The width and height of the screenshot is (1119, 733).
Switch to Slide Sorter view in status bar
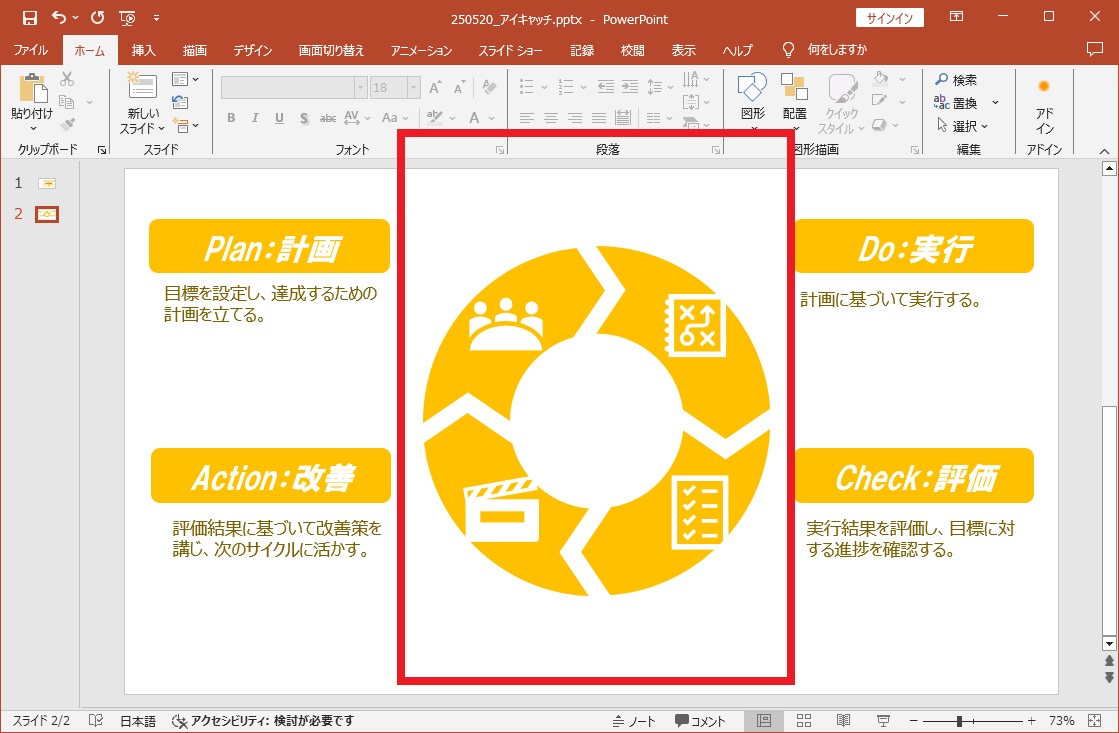(803, 720)
